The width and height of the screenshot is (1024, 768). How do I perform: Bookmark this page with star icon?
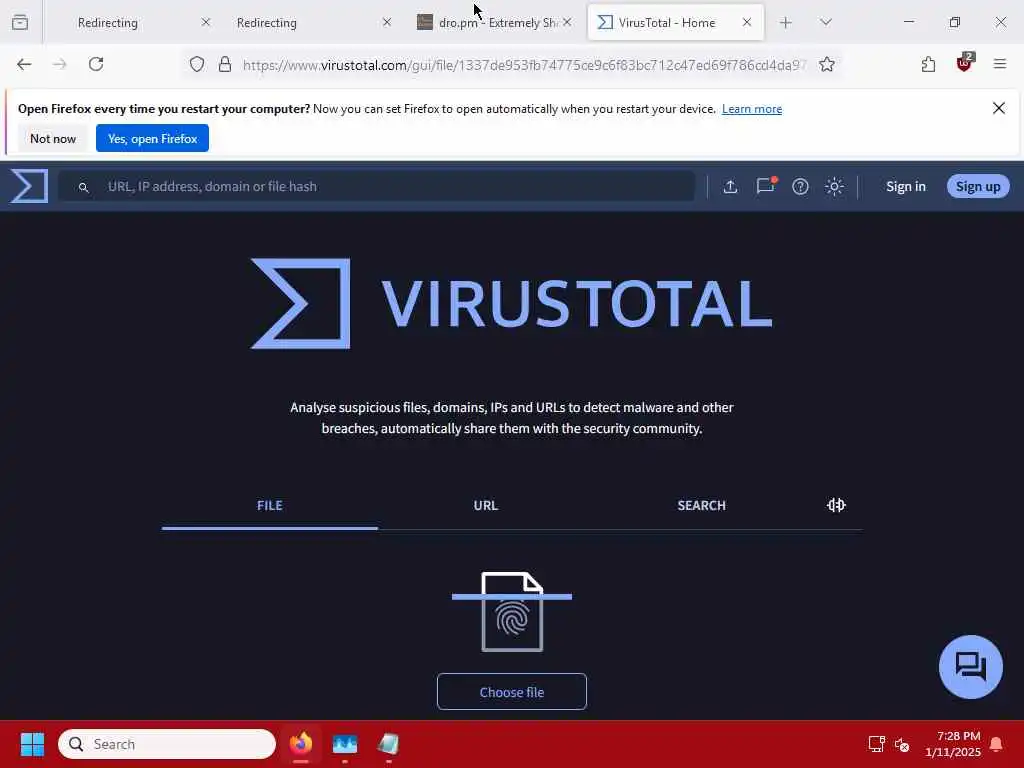tap(827, 64)
